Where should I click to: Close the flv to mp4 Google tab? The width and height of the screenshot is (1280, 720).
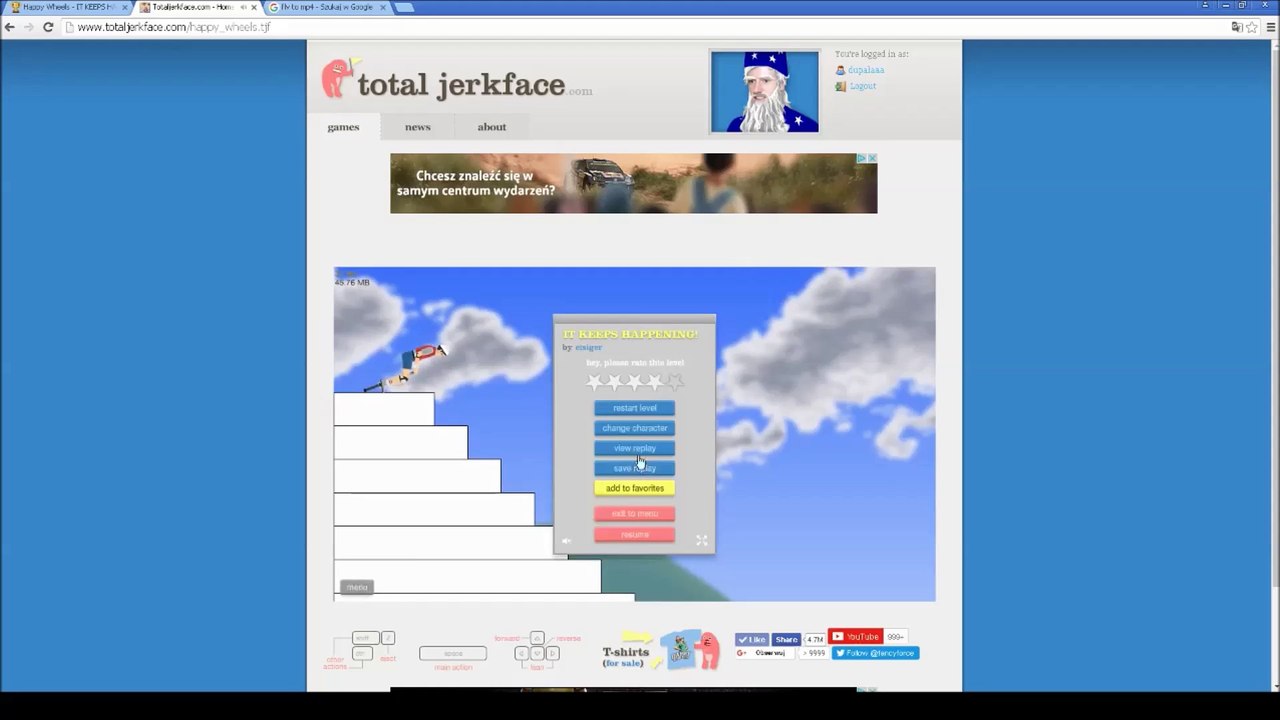383,7
